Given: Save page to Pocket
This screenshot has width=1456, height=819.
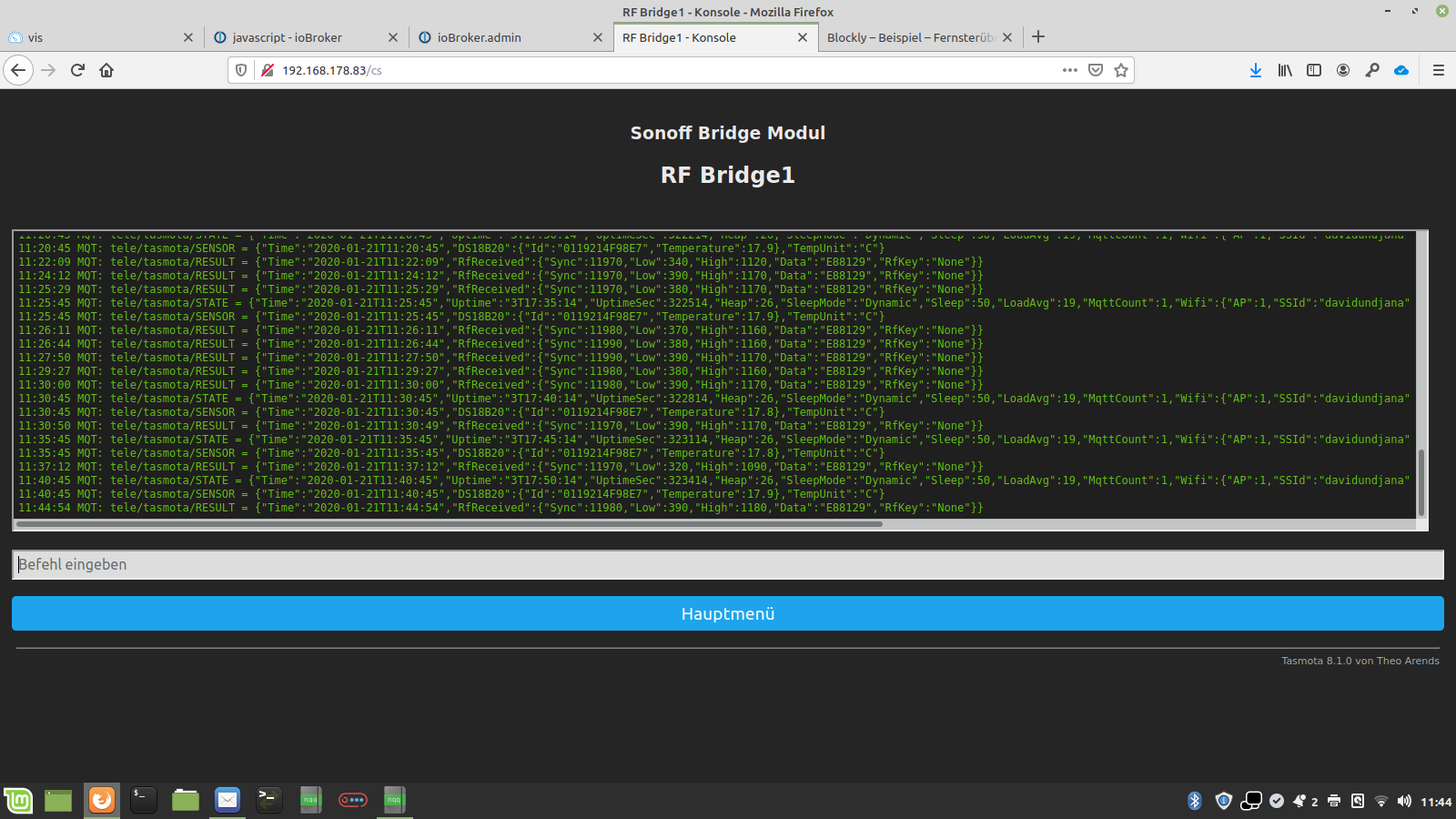Looking at the screenshot, I should click(1096, 70).
